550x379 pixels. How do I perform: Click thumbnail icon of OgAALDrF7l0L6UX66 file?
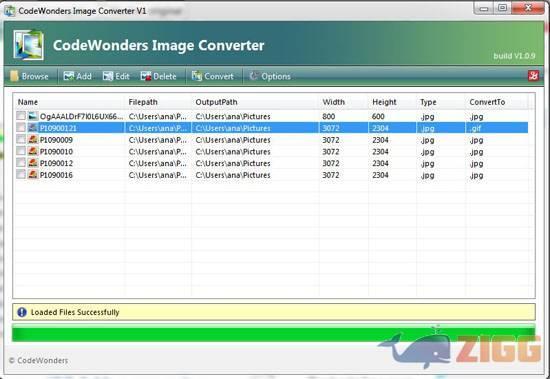coord(33,116)
